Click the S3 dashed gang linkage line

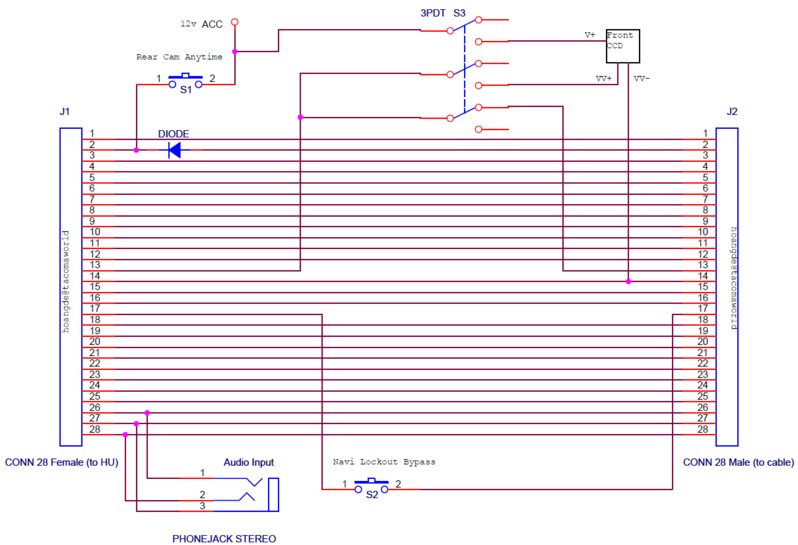[465, 69]
